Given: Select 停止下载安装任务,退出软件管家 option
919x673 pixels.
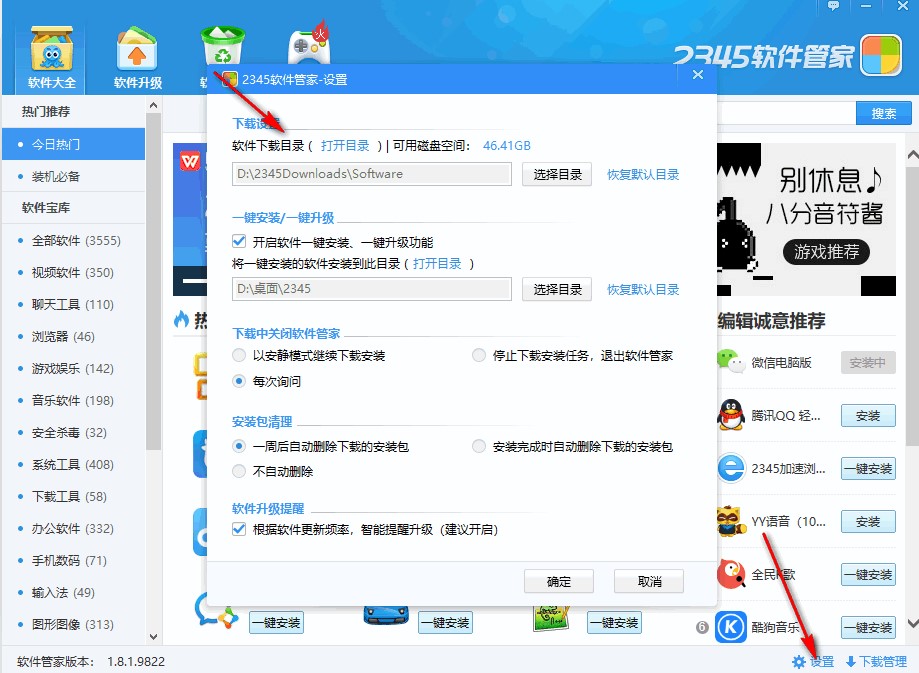Looking at the screenshot, I should (x=479, y=355).
